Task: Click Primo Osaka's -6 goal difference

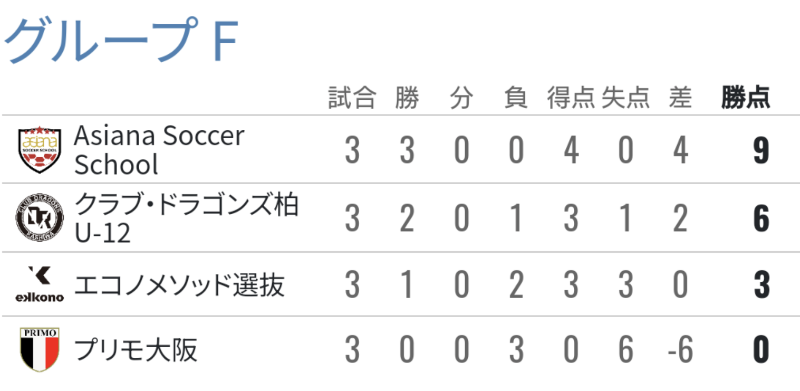Action: [x=681, y=350]
